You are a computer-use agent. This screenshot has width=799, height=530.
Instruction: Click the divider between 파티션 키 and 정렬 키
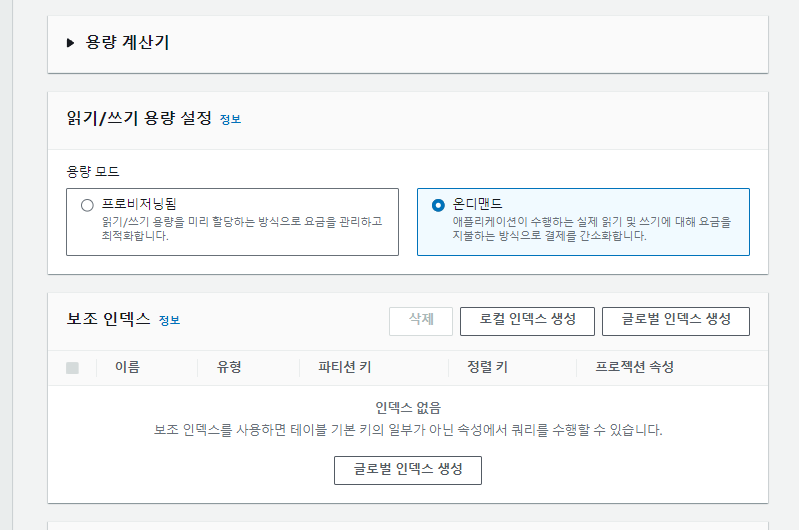[448, 368]
